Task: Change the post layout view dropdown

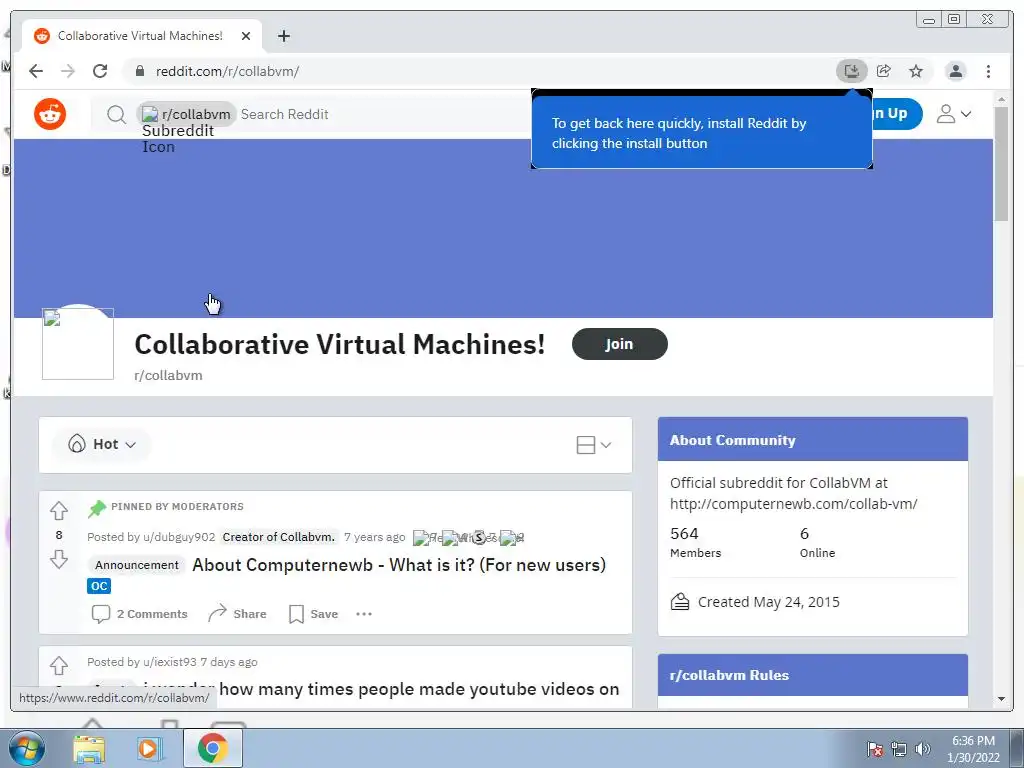Action: click(x=594, y=445)
